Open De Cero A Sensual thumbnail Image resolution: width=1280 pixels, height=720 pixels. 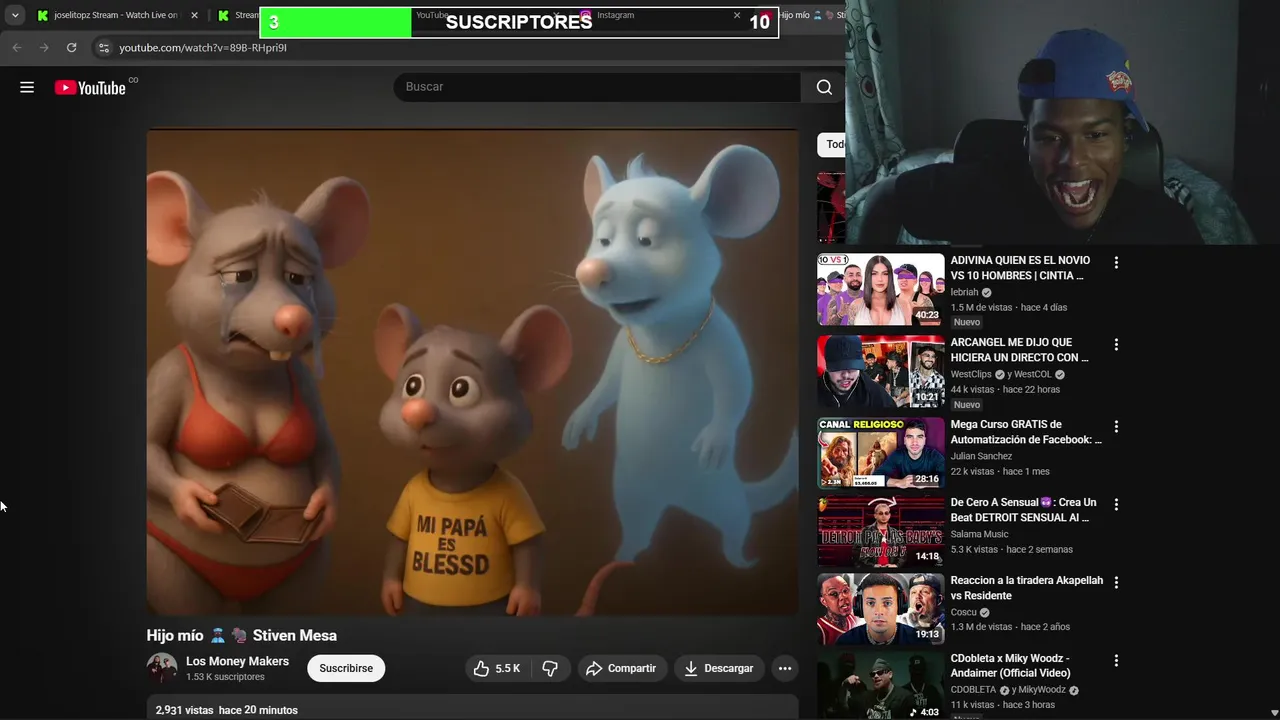coord(880,531)
